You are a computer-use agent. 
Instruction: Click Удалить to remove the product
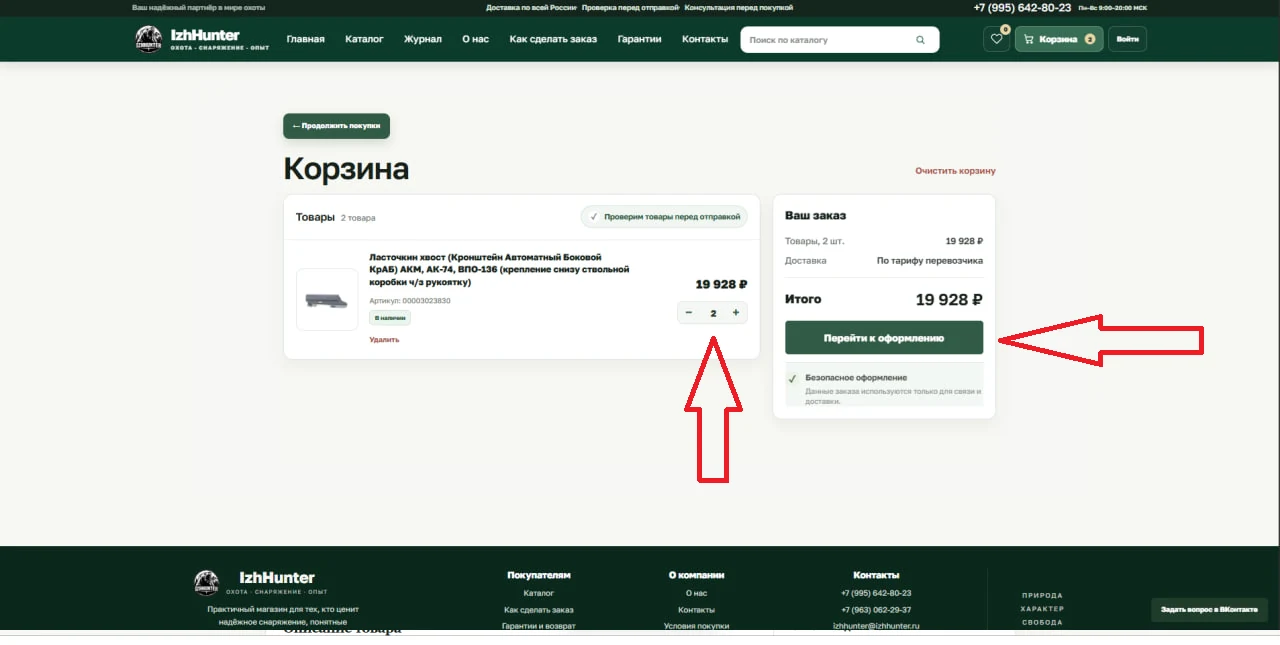click(x=384, y=339)
